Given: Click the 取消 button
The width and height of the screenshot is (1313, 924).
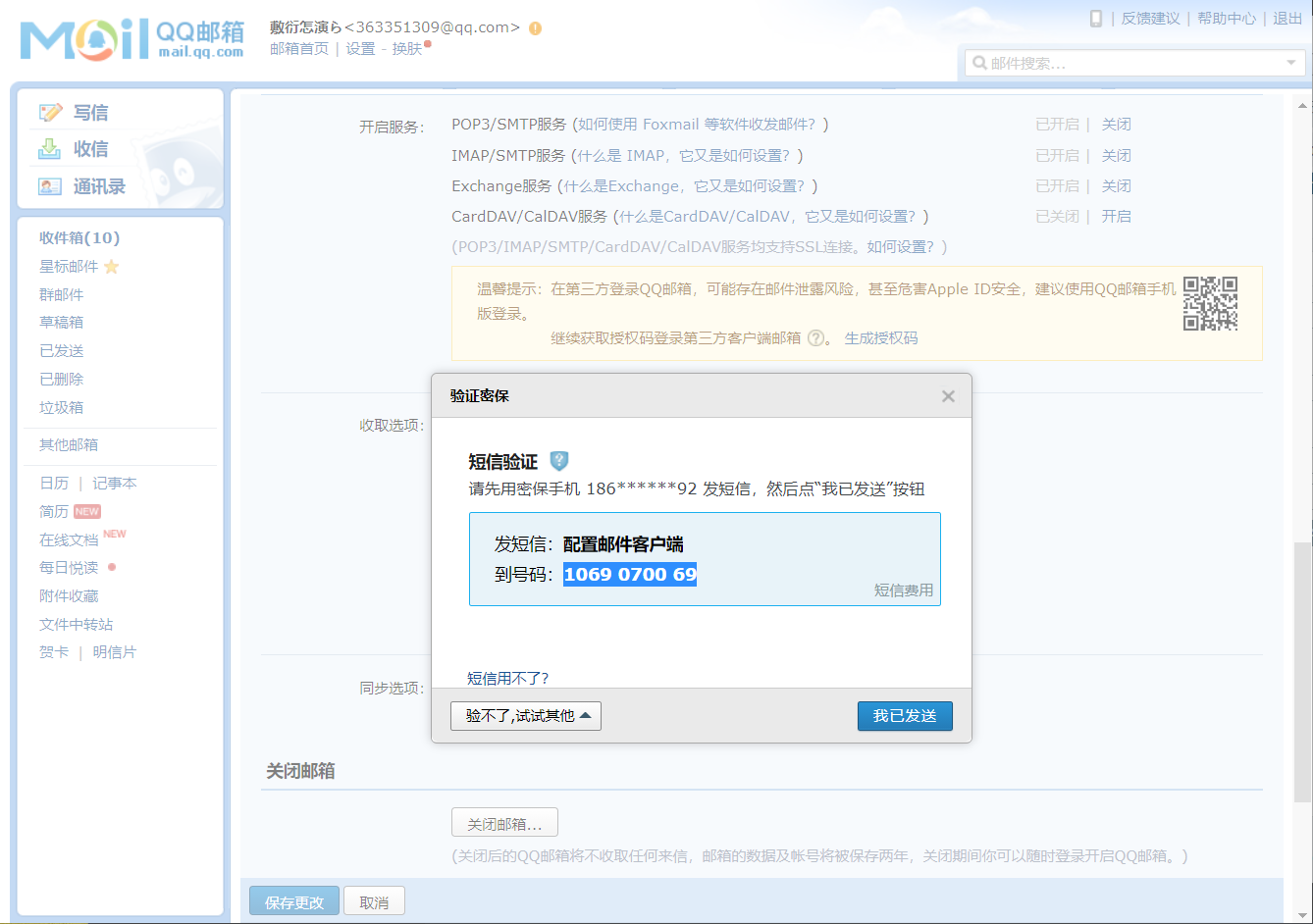Looking at the screenshot, I should coord(374,902).
